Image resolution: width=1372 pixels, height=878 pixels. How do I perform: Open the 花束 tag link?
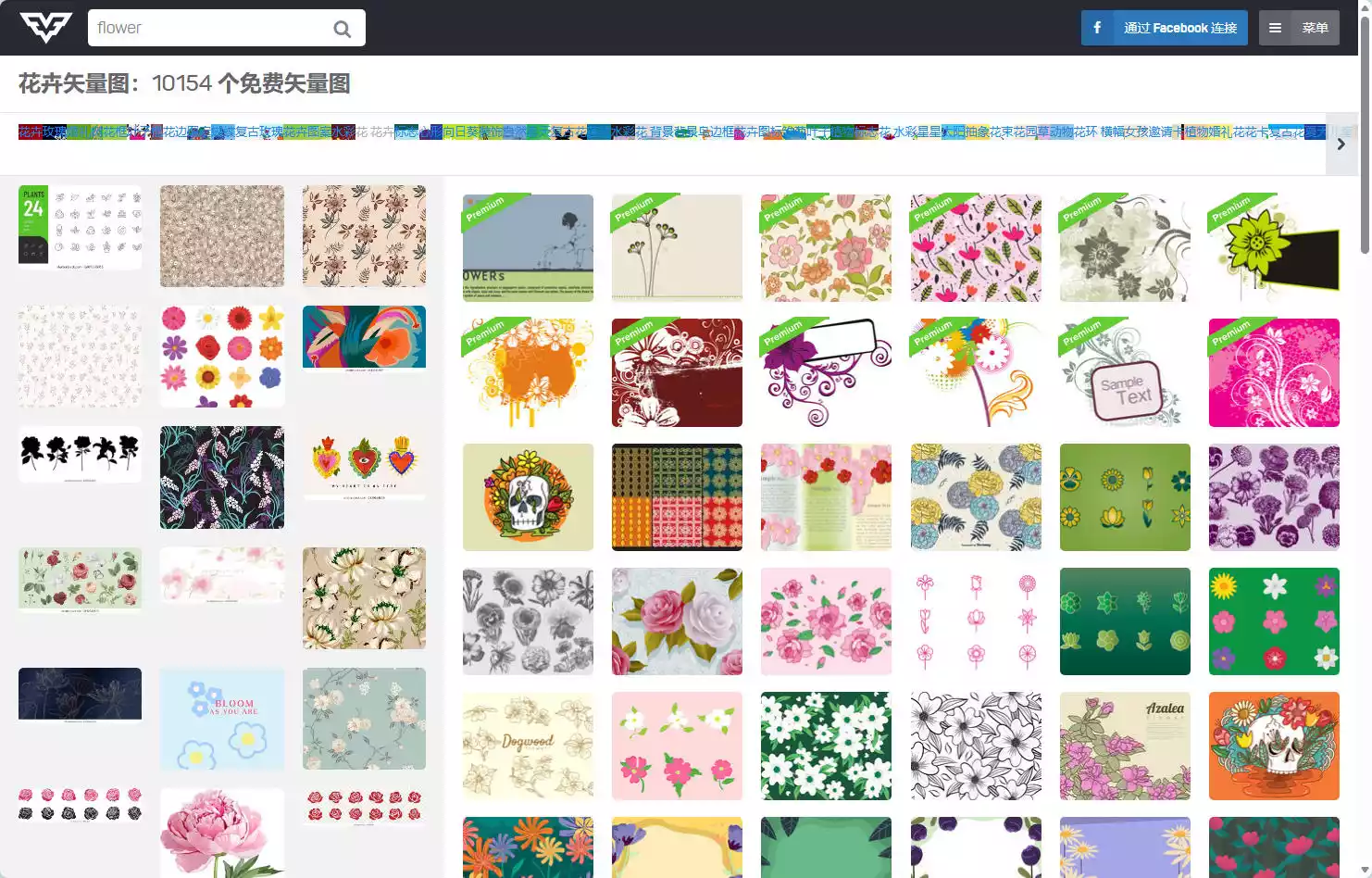click(x=1001, y=132)
